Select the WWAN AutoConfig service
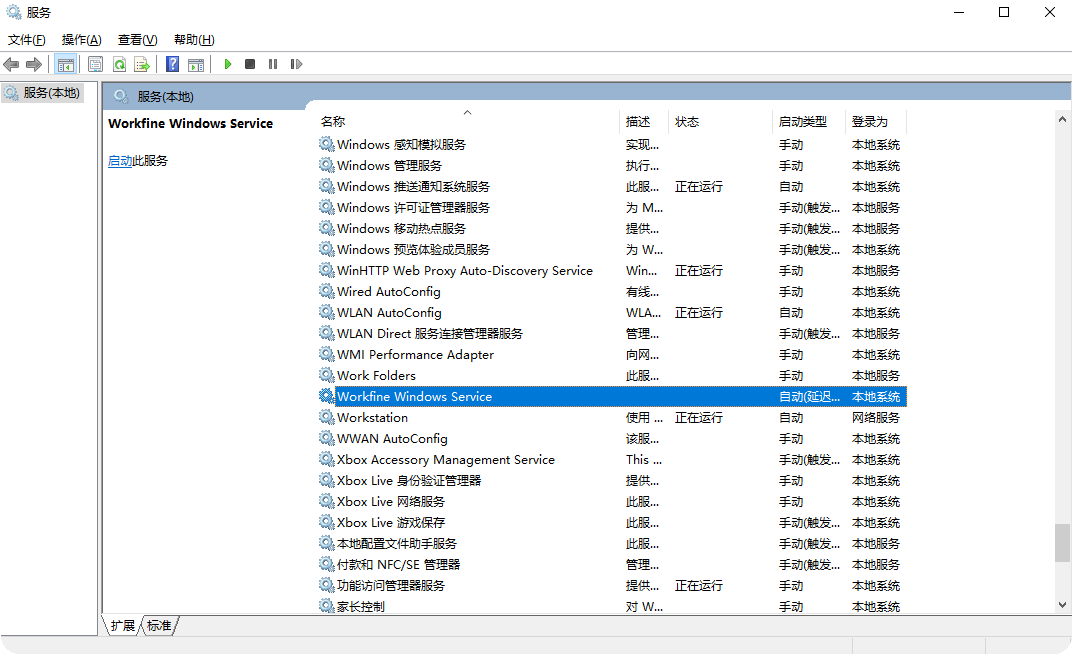The height and width of the screenshot is (654, 1072). [x=612, y=438]
